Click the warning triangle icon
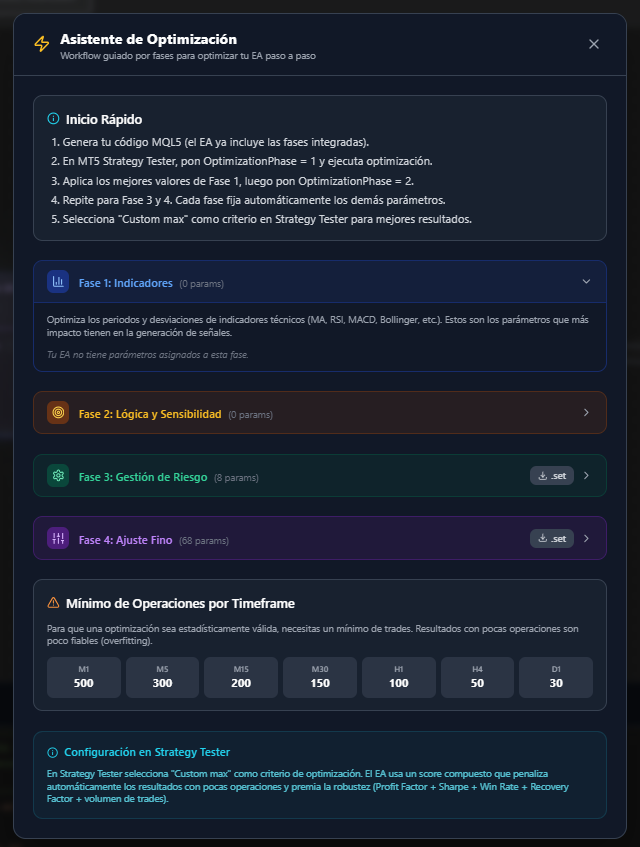640x847 pixels. click(x=54, y=603)
